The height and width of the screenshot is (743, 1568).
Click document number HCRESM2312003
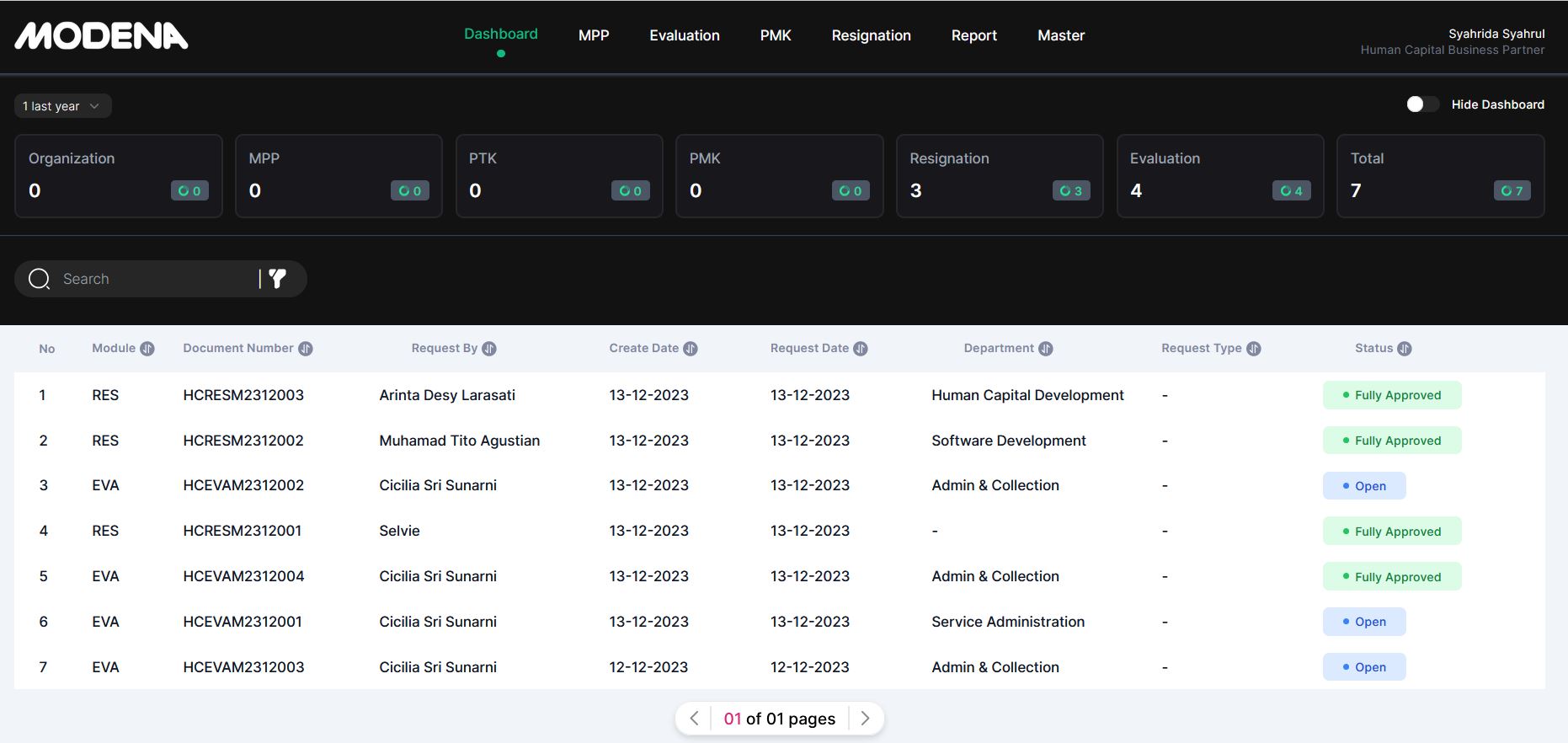coord(243,395)
